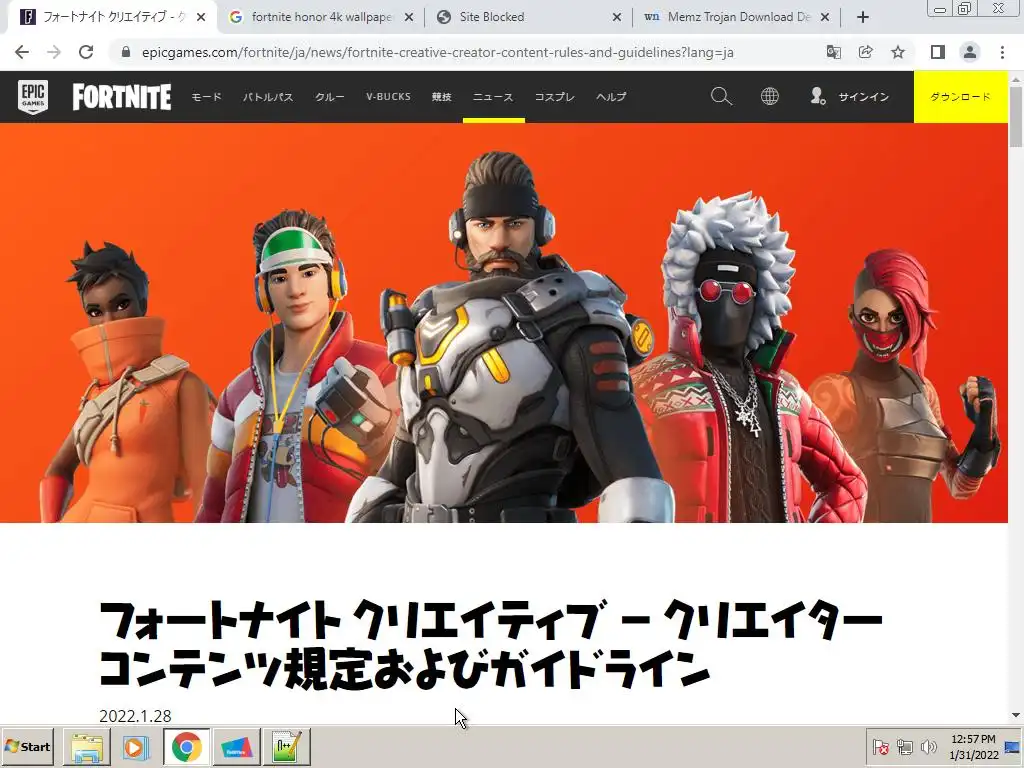Screen dimensions: 1024x768
Task: Go back with the browser back arrow
Action: [22, 52]
